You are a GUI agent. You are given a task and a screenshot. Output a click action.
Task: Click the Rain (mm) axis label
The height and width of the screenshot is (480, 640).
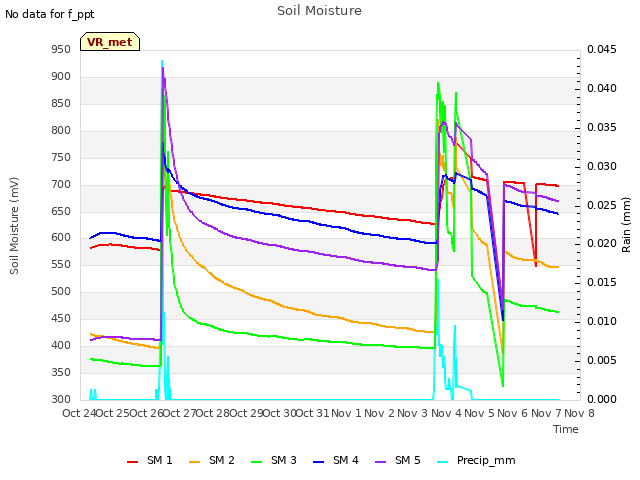click(x=626, y=225)
